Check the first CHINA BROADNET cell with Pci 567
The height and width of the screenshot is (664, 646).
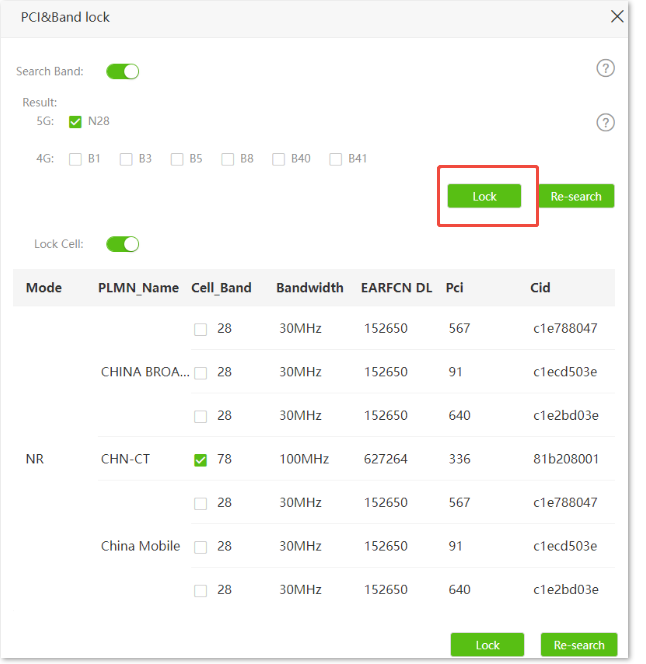[201, 329]
